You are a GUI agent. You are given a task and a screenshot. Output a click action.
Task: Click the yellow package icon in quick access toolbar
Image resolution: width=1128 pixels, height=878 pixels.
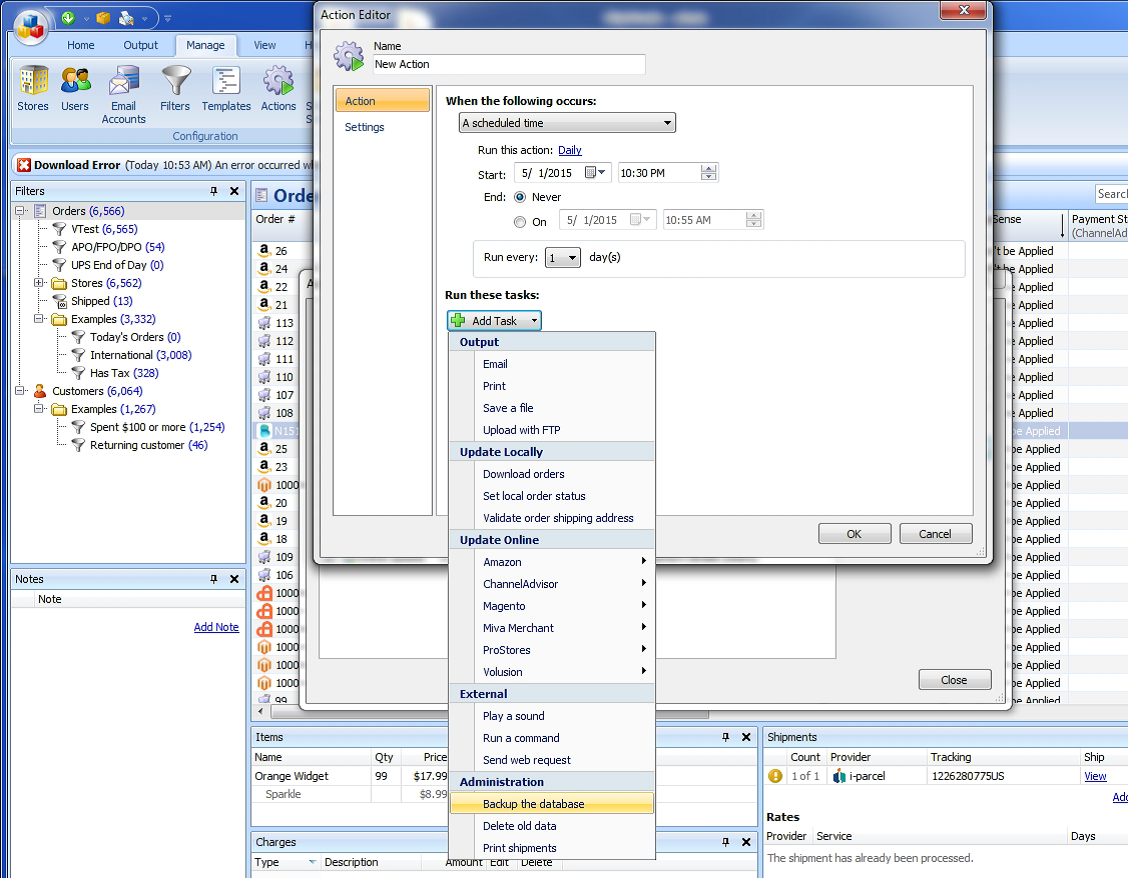pos(103,17)
